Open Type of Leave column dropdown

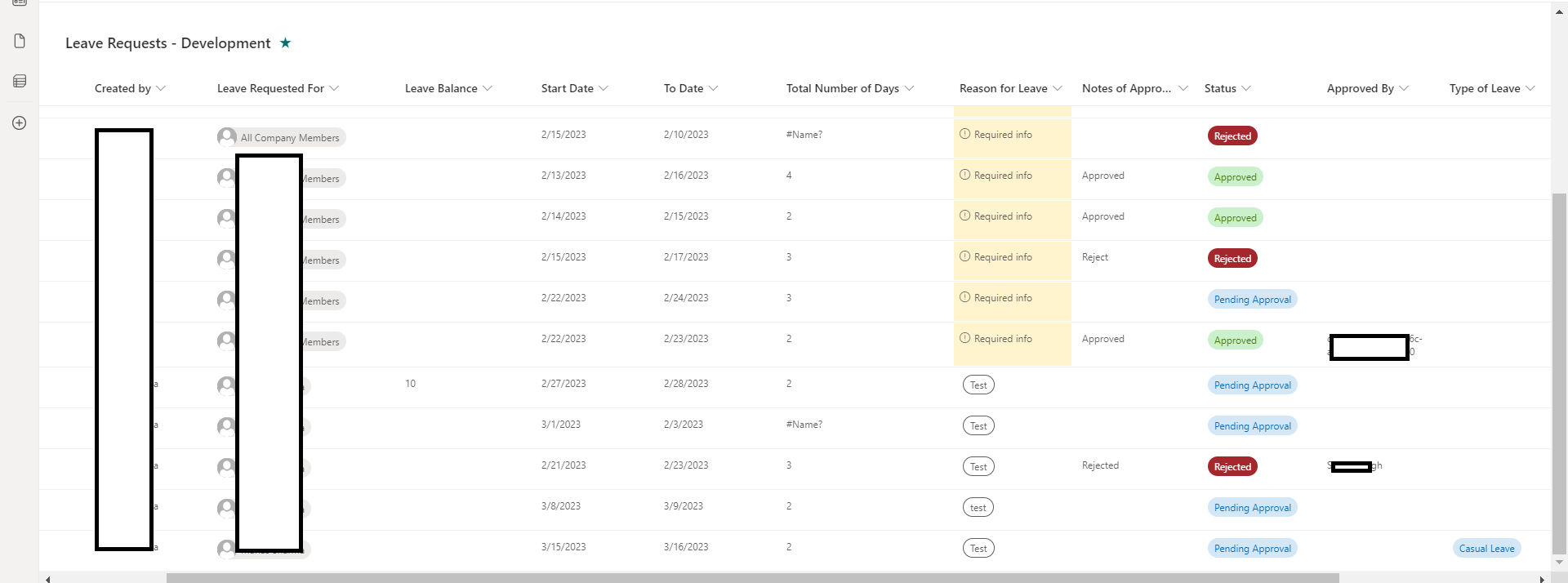pos(1530,88)
